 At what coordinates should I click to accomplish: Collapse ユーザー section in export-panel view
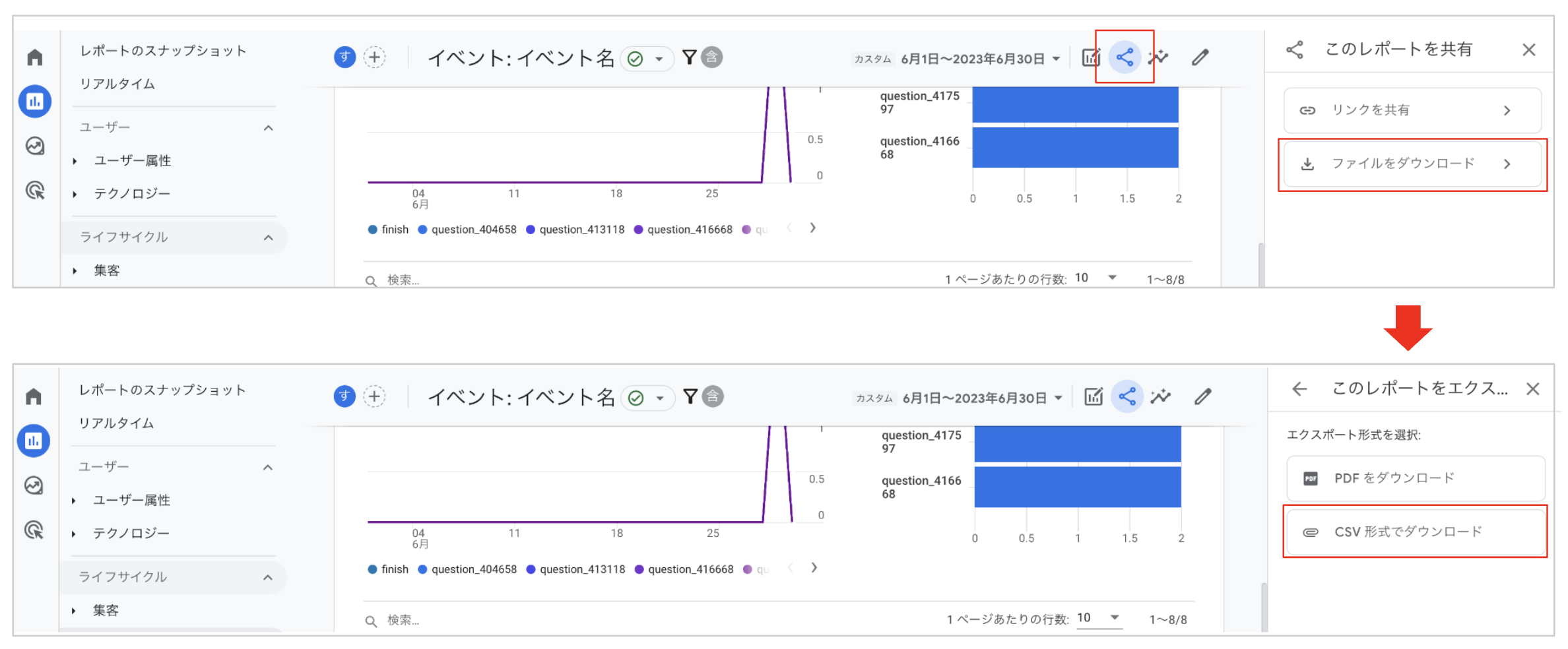coord(267,467)
